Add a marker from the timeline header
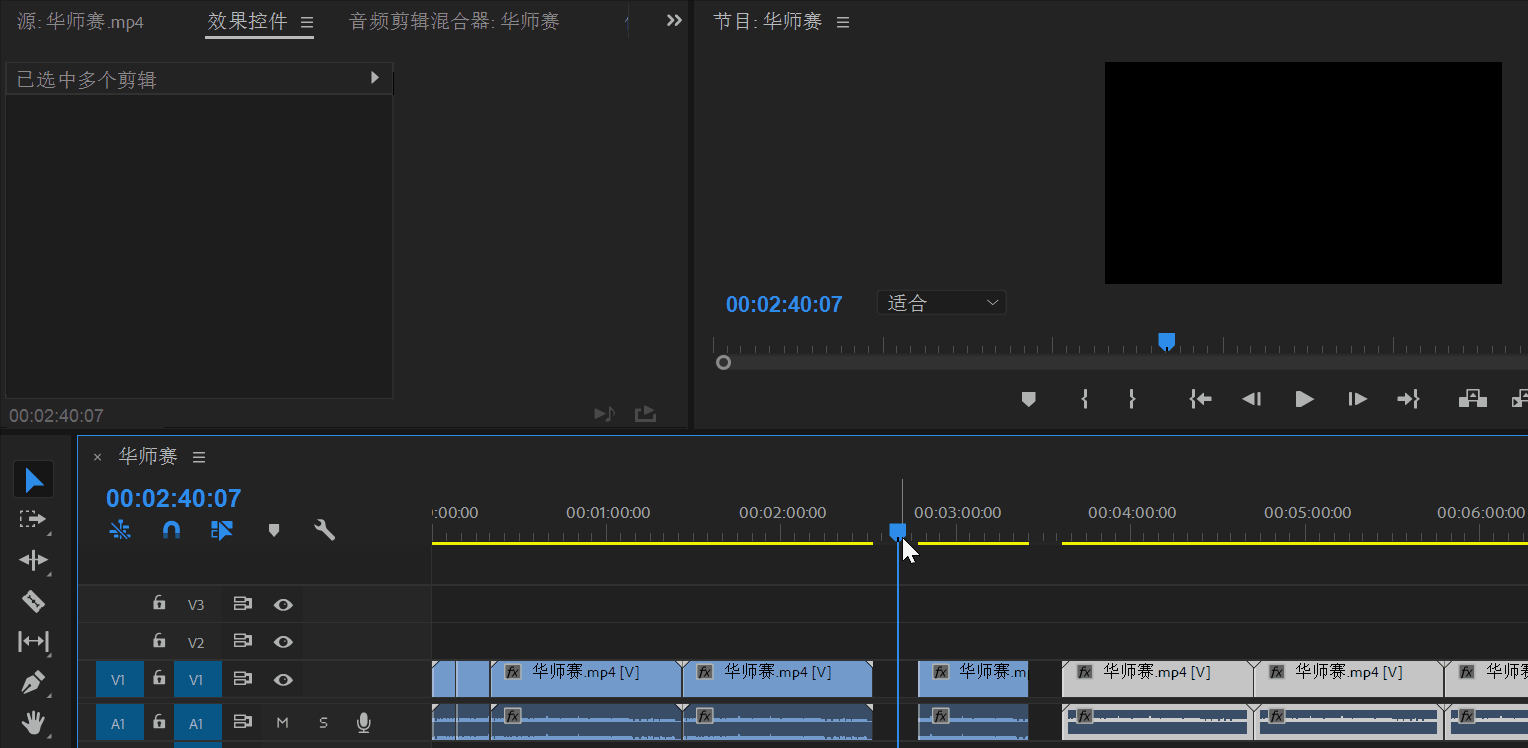The image size is (1528, 748). coord(274,530)
